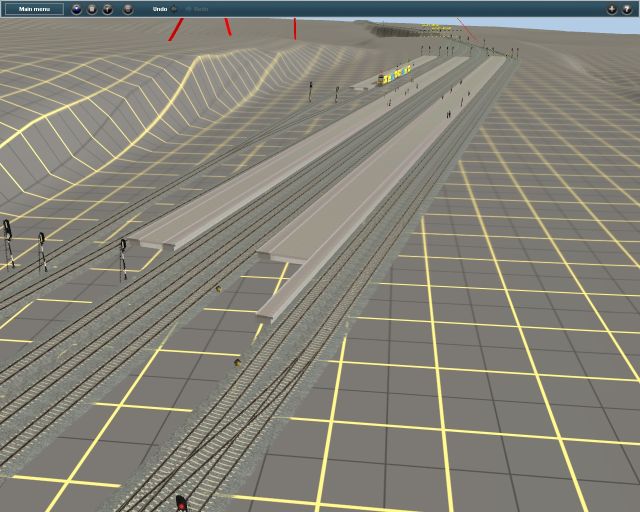Image resolution: width=640 pixels, height=512 pixels.
Task: Select the yellow train at far platform
Action: [x=395, y=75]
